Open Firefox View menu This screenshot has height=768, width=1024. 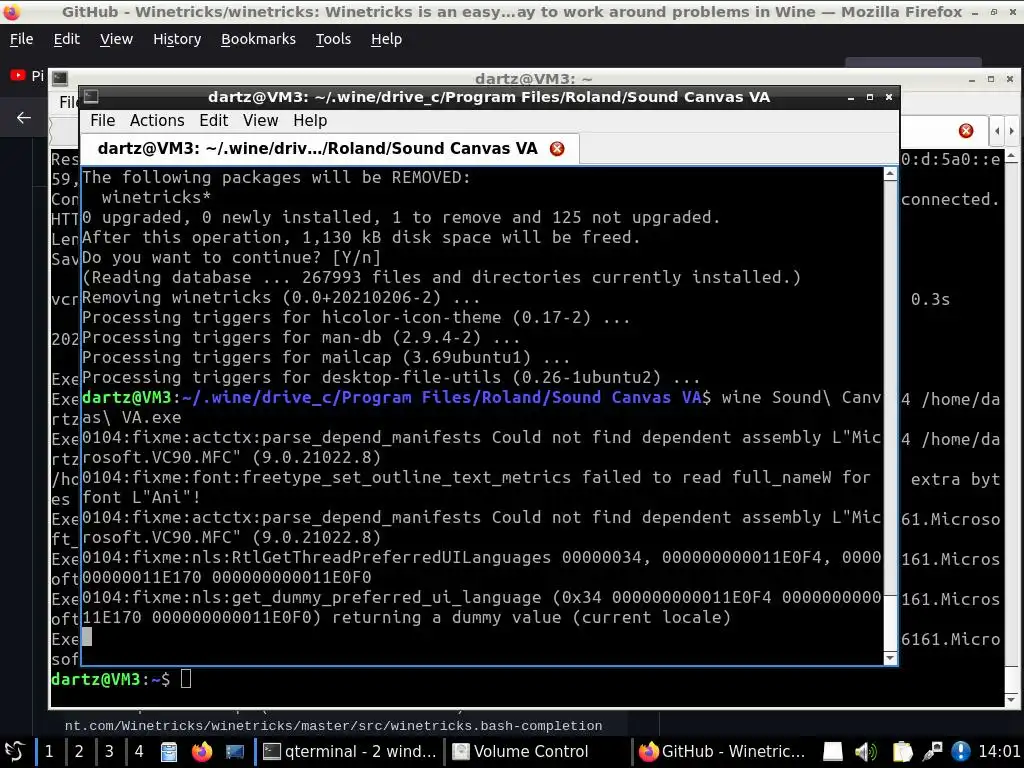click(116, 39)
